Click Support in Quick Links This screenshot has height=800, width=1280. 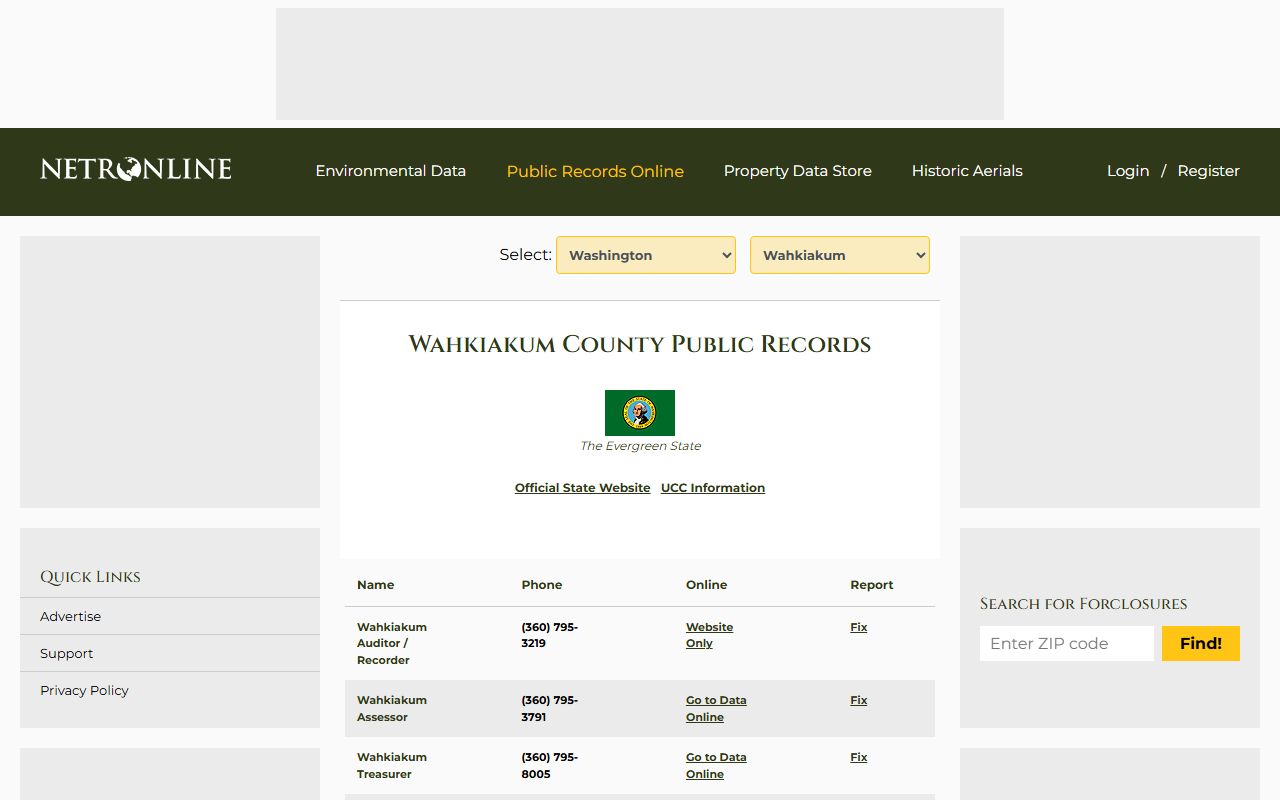[66, 653]
